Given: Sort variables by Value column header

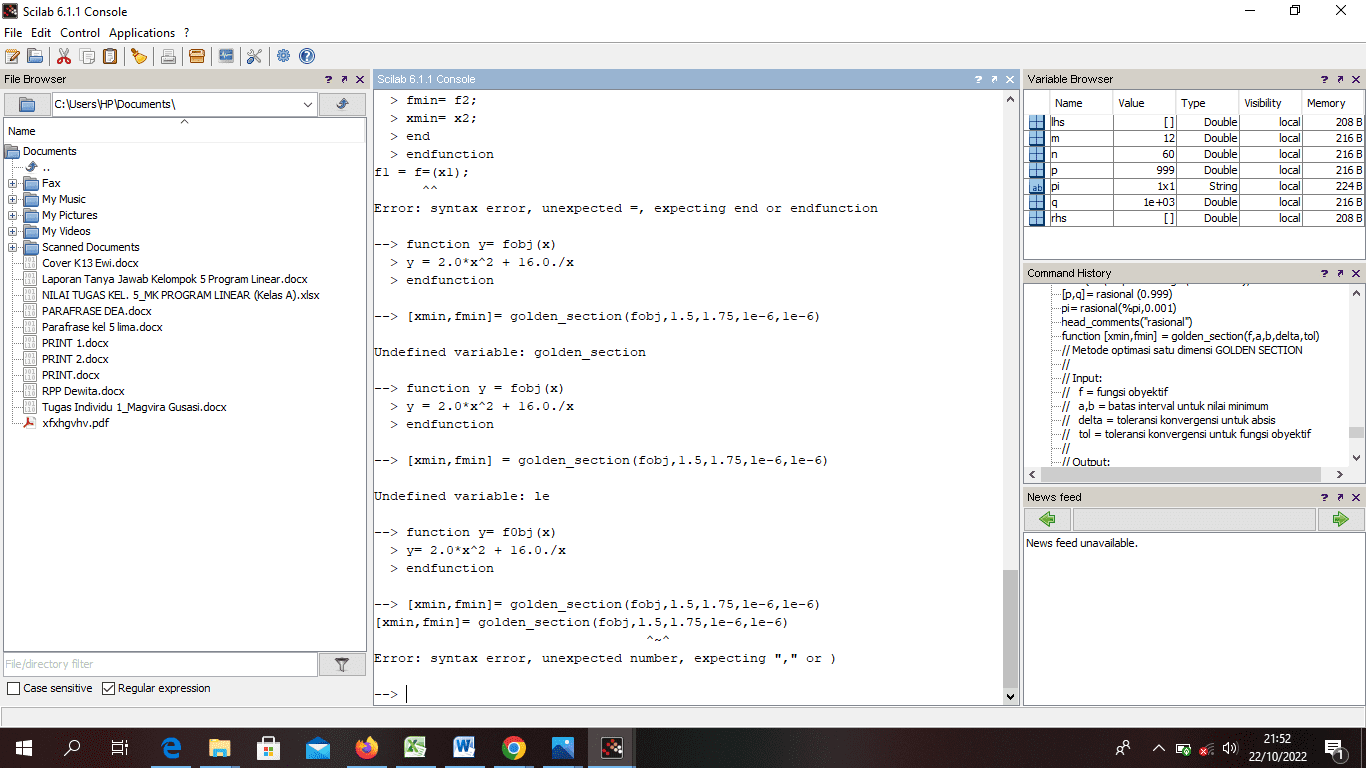Looking at the screenshot, I should [1143, 103].
